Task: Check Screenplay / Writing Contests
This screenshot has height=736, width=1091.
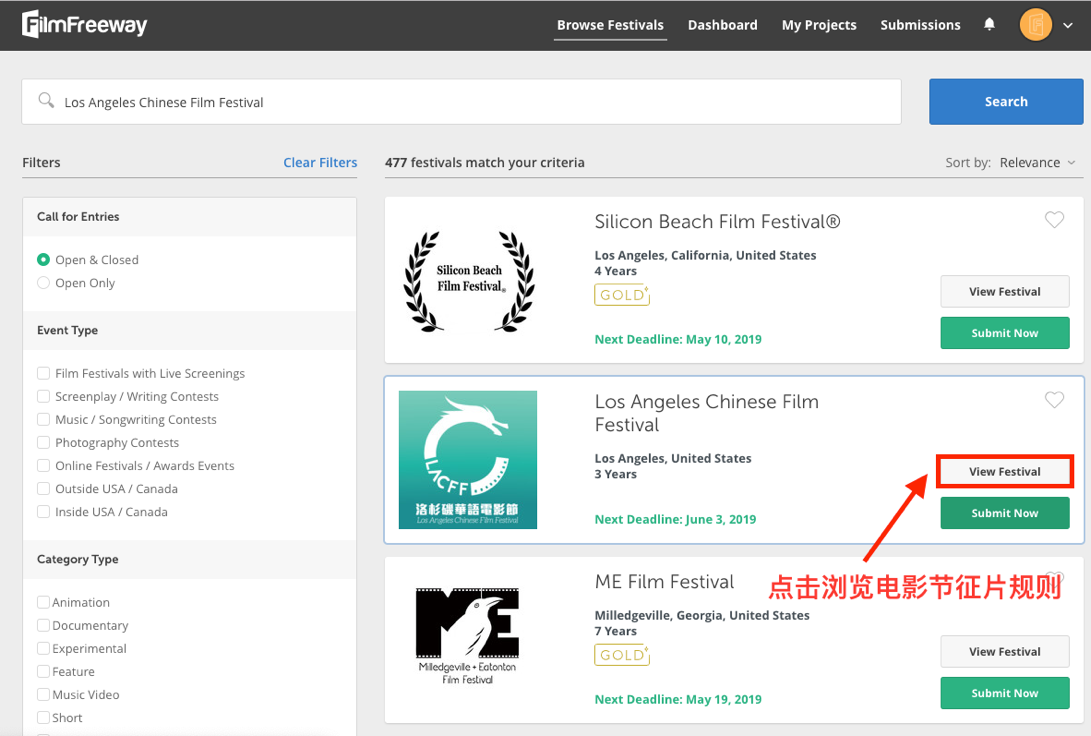Action: tap(43, 396)
